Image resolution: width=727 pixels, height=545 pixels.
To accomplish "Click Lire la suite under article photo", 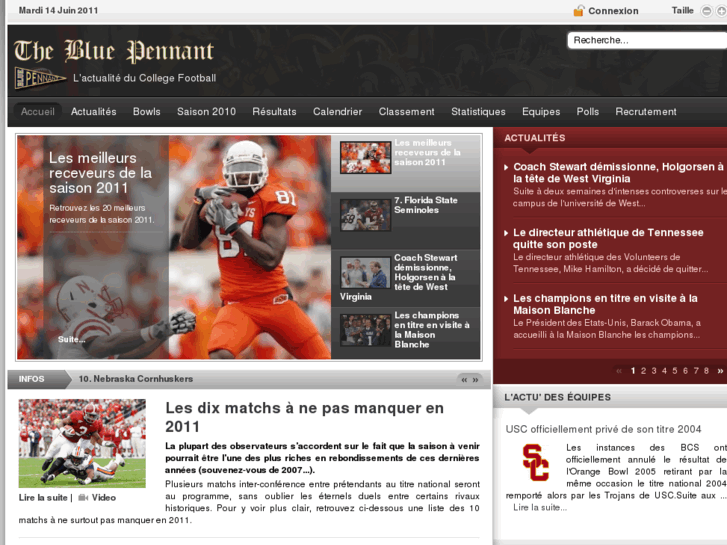I will (43, 498).
